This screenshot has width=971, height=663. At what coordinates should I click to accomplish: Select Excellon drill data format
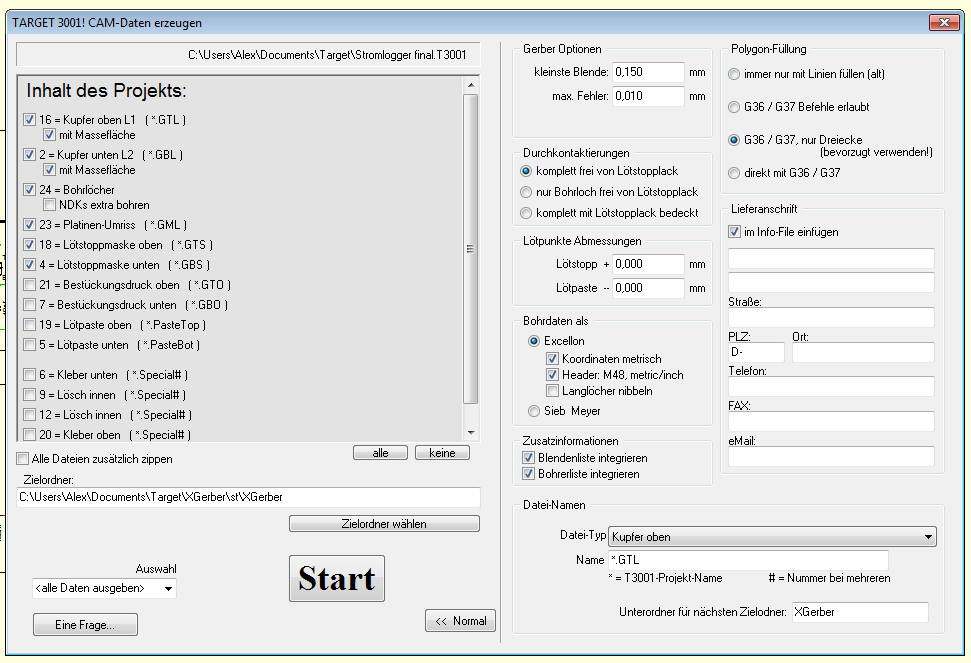[x=534, y=341]
